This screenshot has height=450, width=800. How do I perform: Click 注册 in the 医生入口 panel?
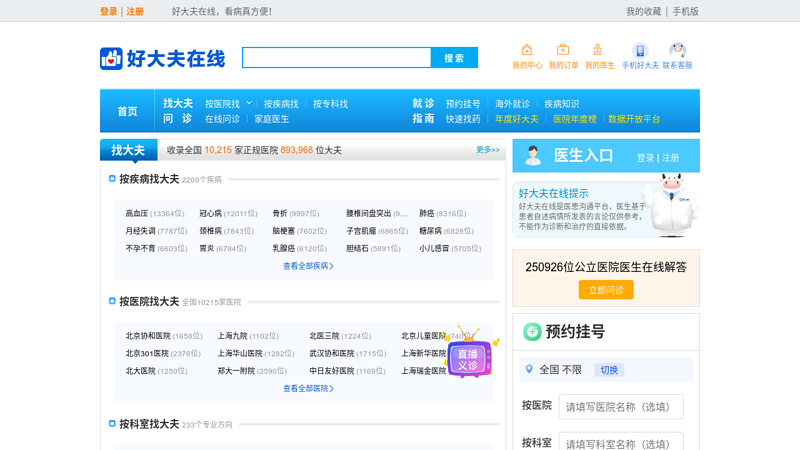670,158
